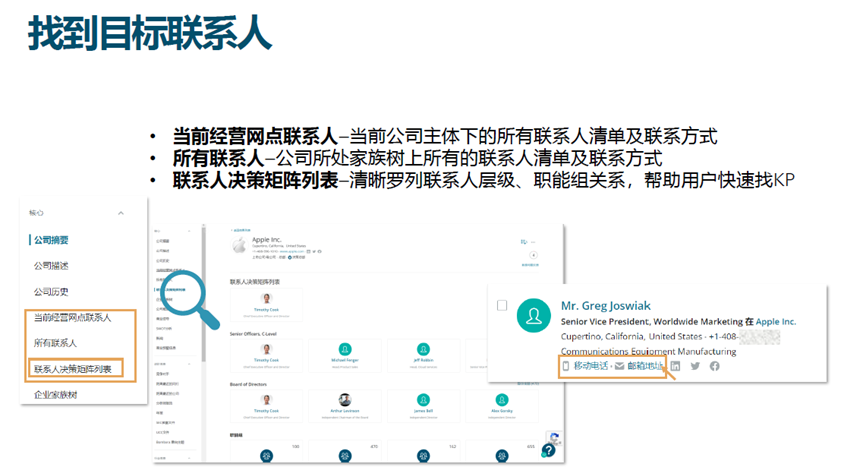Open 公司描述 in the sidebar

point(51,266)
